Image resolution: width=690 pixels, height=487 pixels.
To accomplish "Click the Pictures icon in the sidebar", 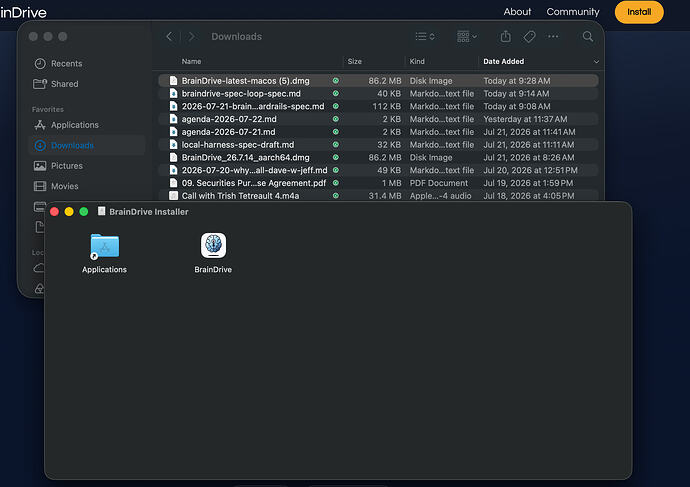I will click(x=40, y=166).
